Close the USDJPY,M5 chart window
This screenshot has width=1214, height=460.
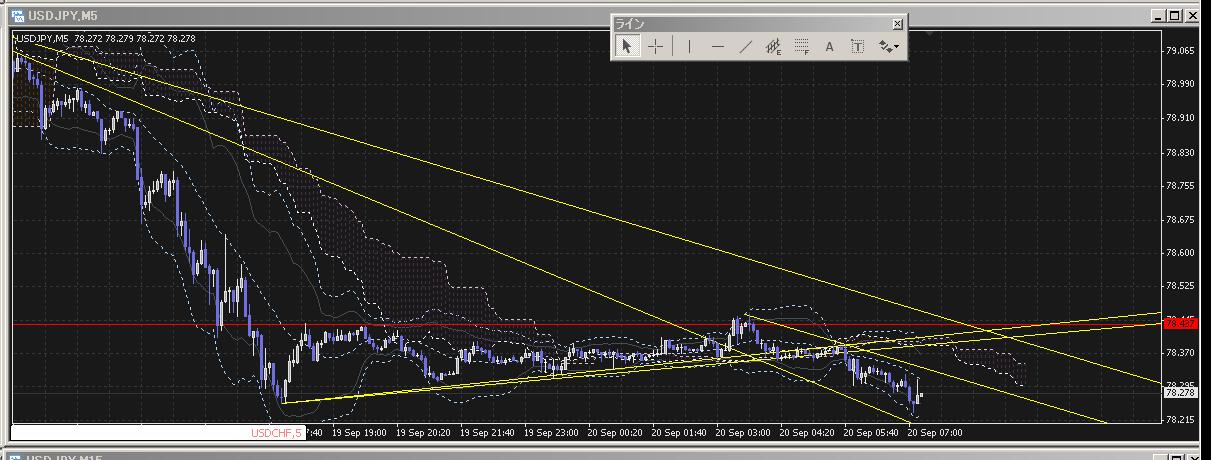click(x=1191, y=16)
